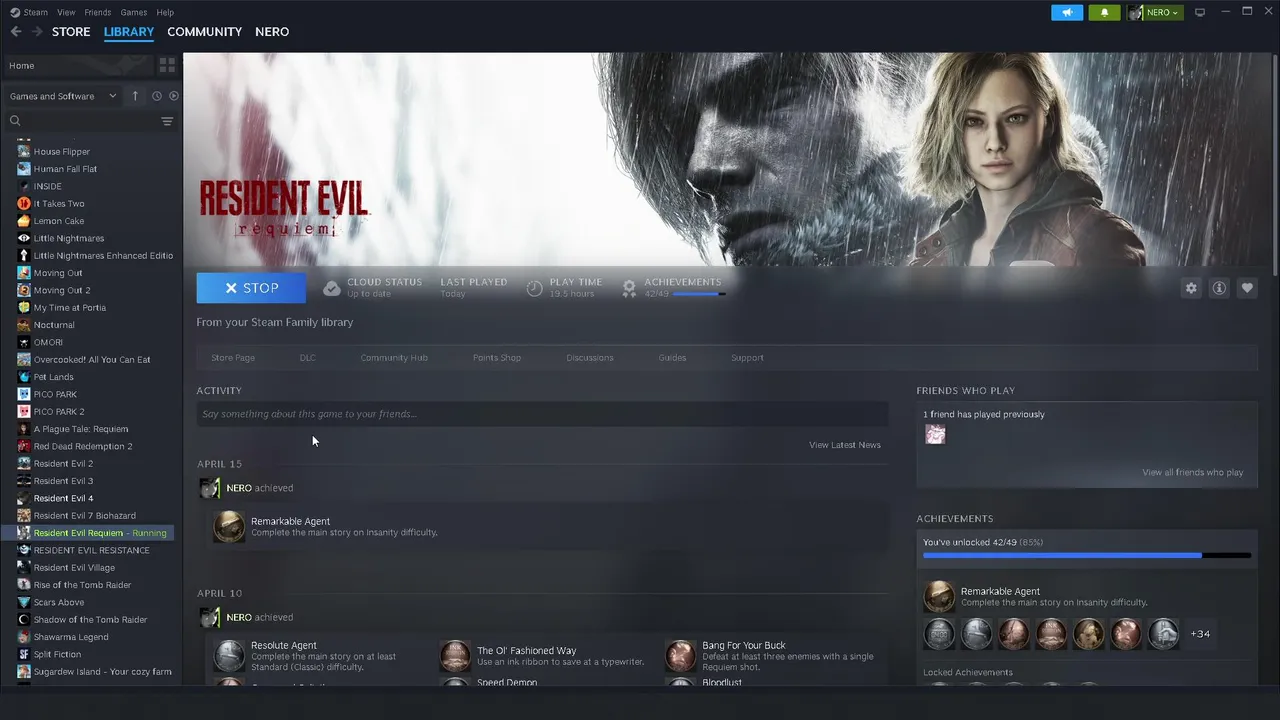1280x720 pixels.
Task: Click View all friends who play
Action: pos(1193,473)
